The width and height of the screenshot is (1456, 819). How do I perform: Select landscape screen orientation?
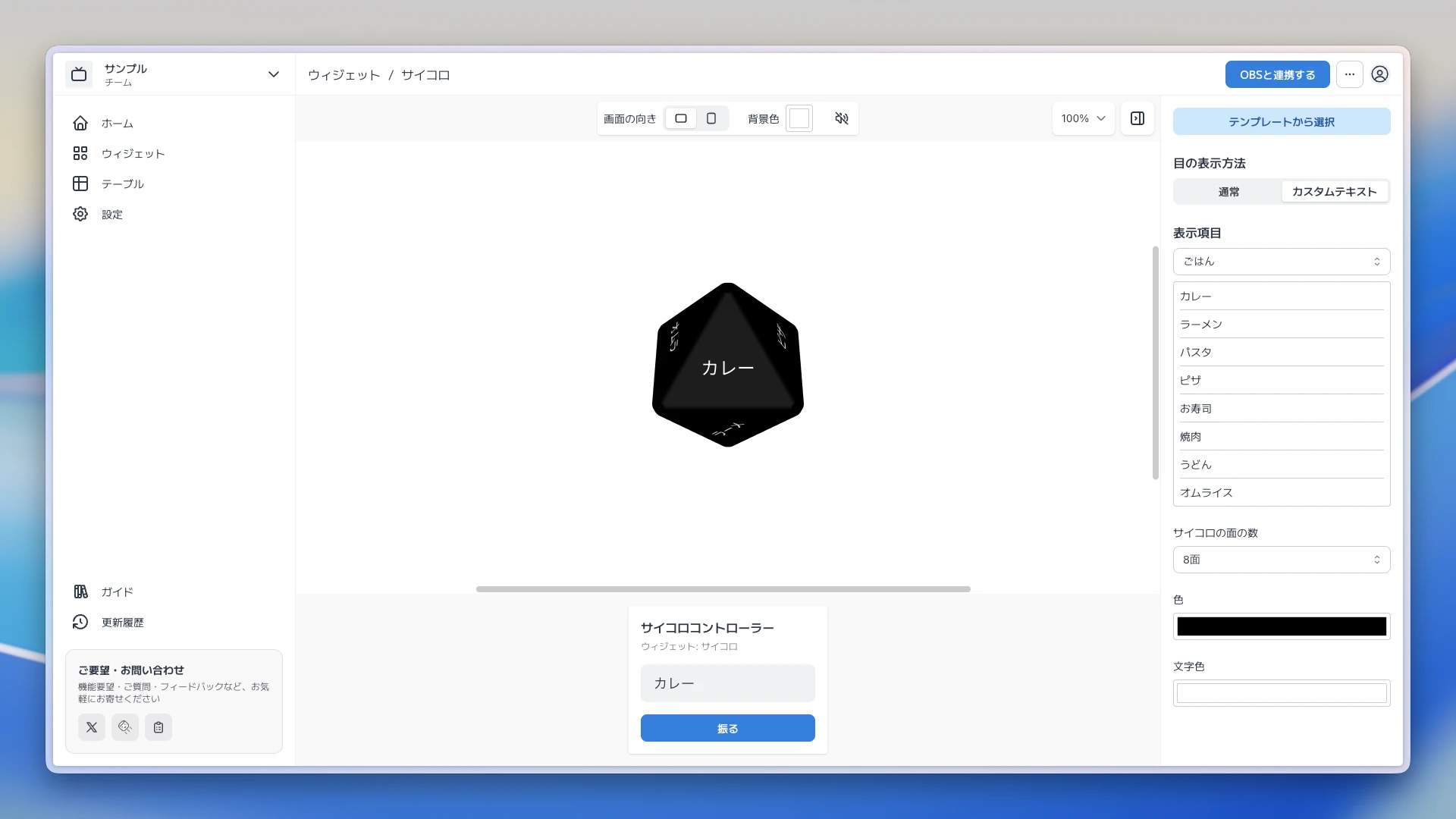tap(681, 118)
